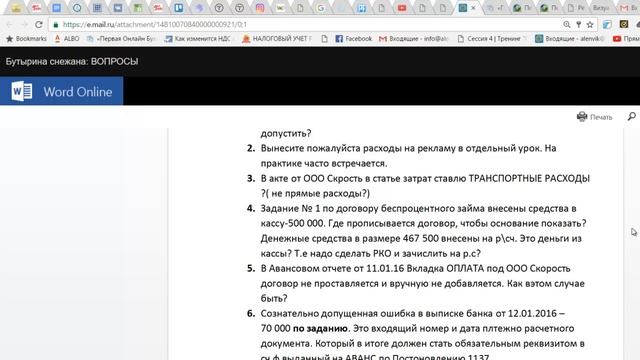Open the dark yellow-ring extension icon
The width and height of the screenshot is (640, 360).
click(624, 24)
